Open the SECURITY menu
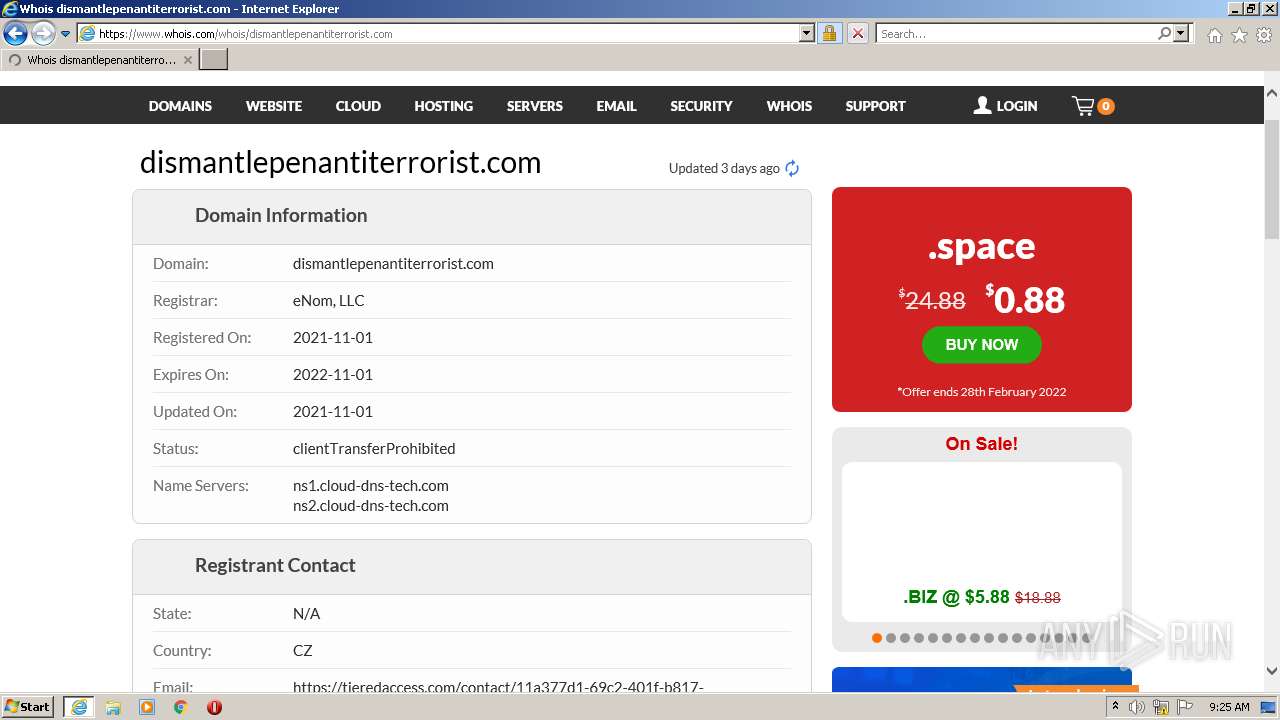 (701, 106)
